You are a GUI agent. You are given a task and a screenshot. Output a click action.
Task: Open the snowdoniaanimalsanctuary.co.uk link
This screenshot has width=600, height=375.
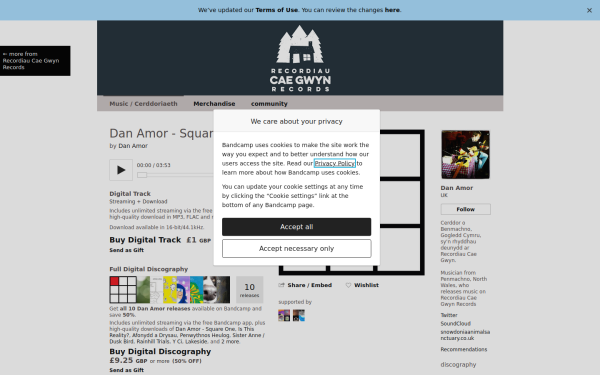pyautogui.click(x=465, y=335)
